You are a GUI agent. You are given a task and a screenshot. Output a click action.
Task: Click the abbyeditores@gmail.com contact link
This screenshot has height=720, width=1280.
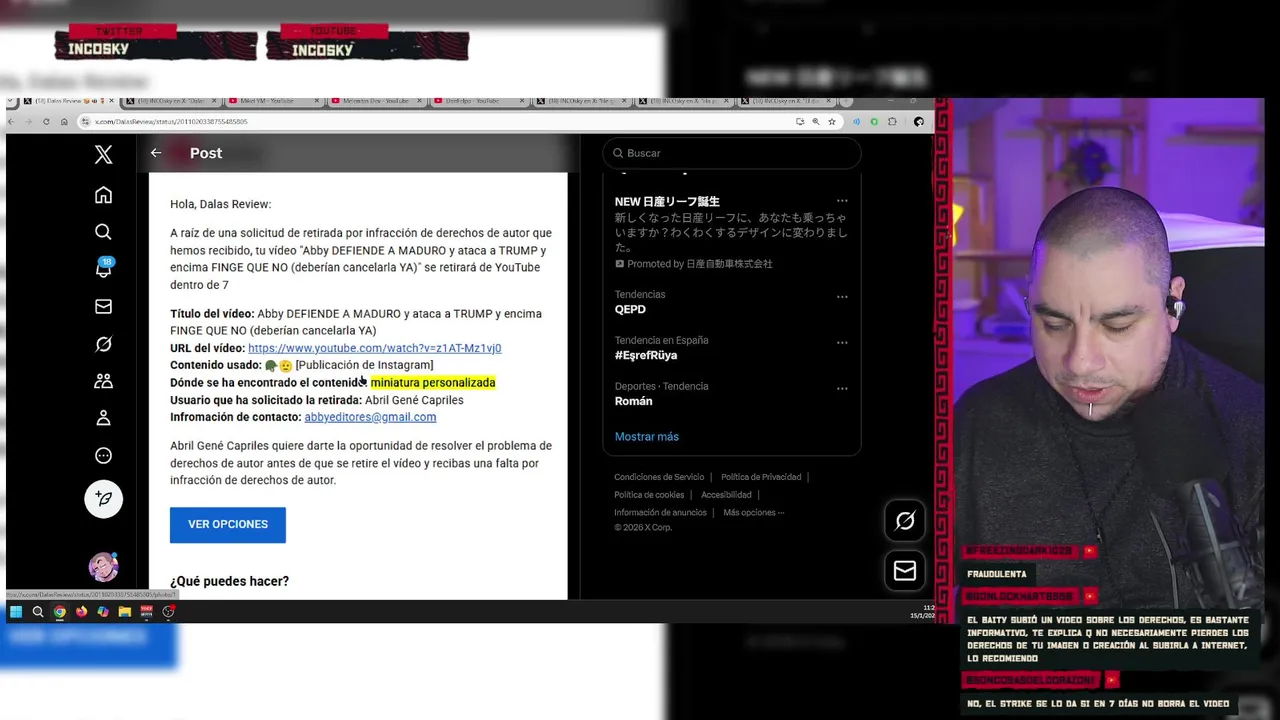click(x=370, y=417)
